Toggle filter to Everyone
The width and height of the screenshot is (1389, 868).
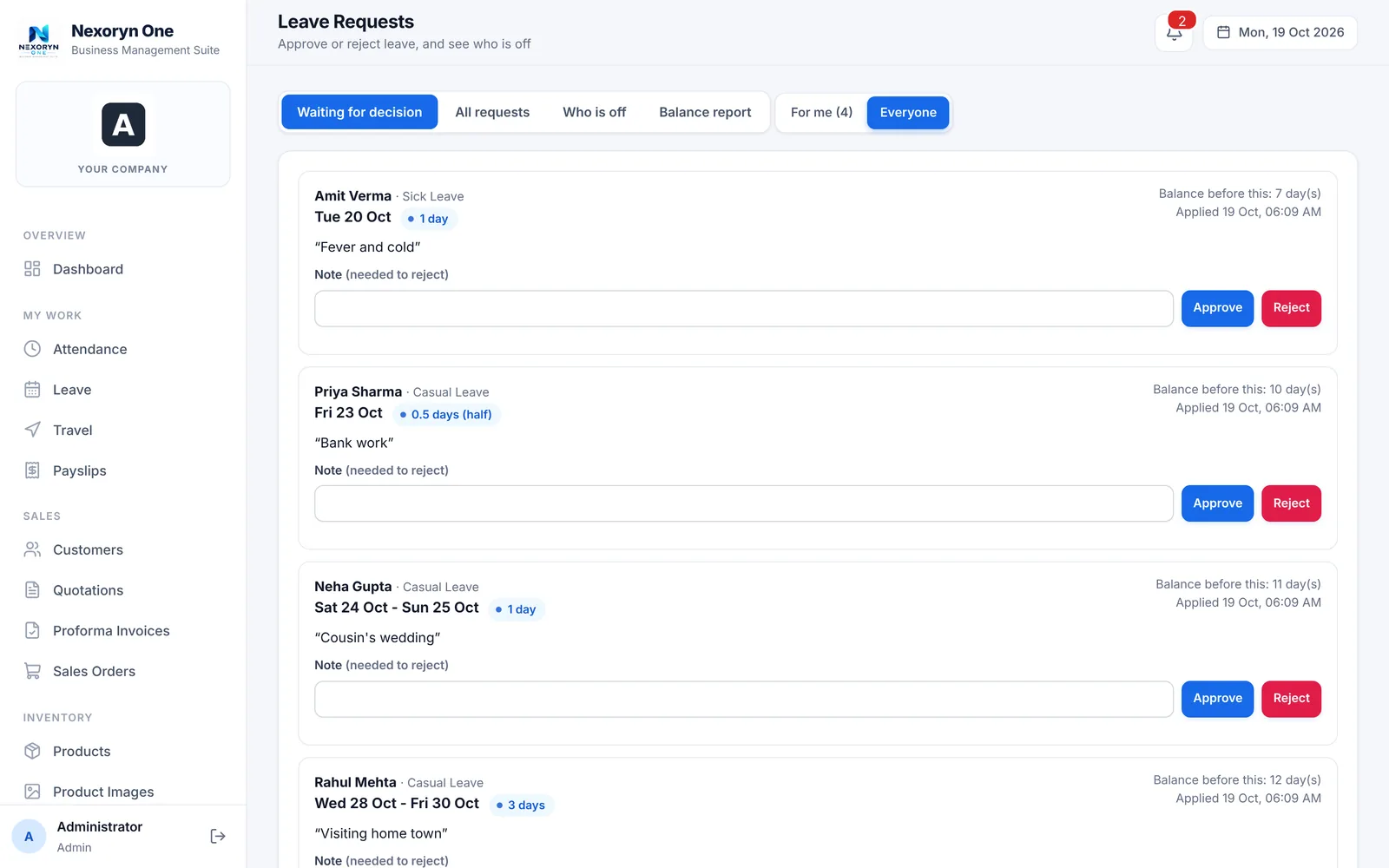tap(908, 112)
